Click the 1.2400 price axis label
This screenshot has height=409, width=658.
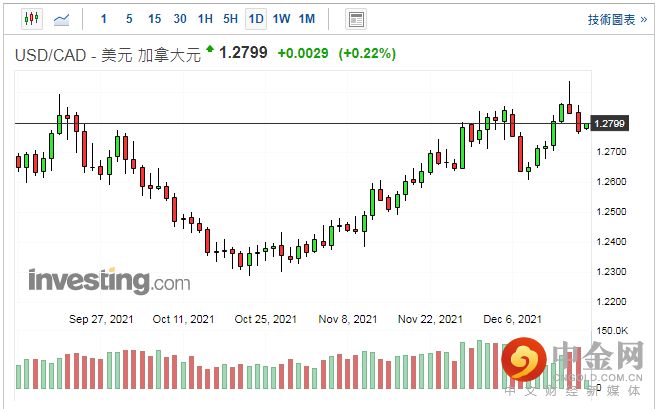611,242
